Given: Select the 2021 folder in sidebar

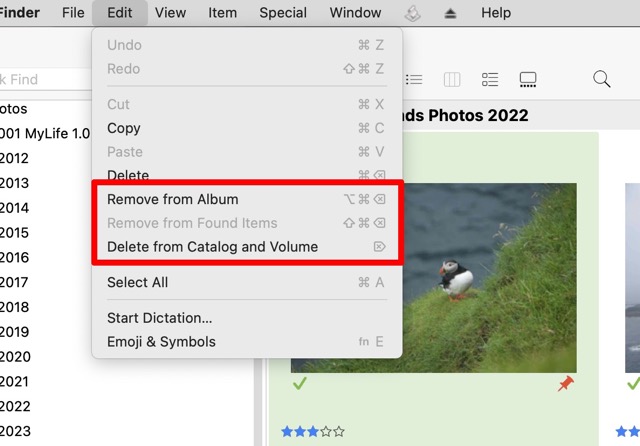Looking at the screenshot, I should (x=14, y=382).
